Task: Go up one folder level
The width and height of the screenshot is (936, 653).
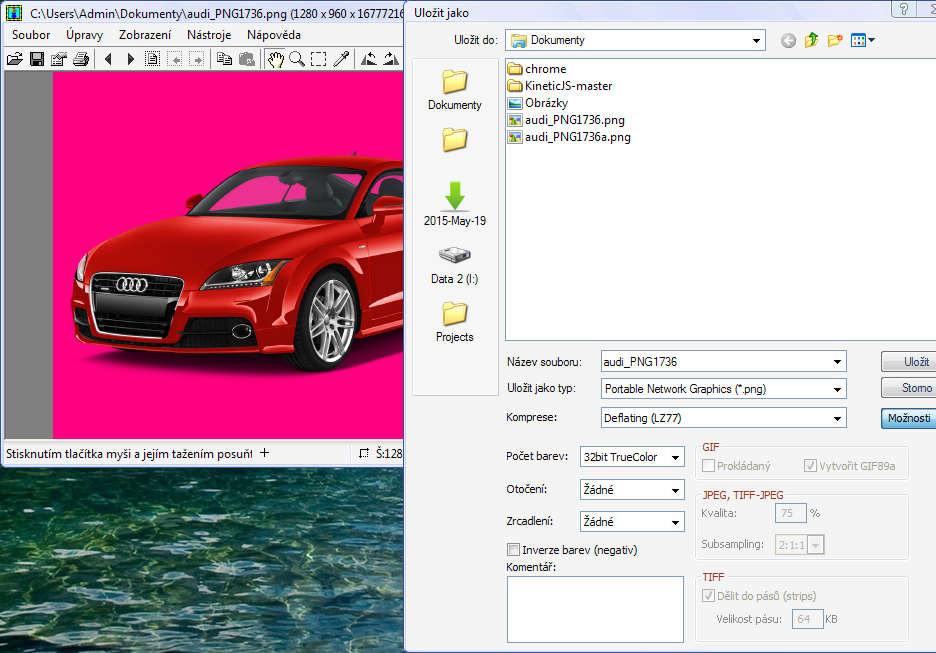Action: pos(811,41)
